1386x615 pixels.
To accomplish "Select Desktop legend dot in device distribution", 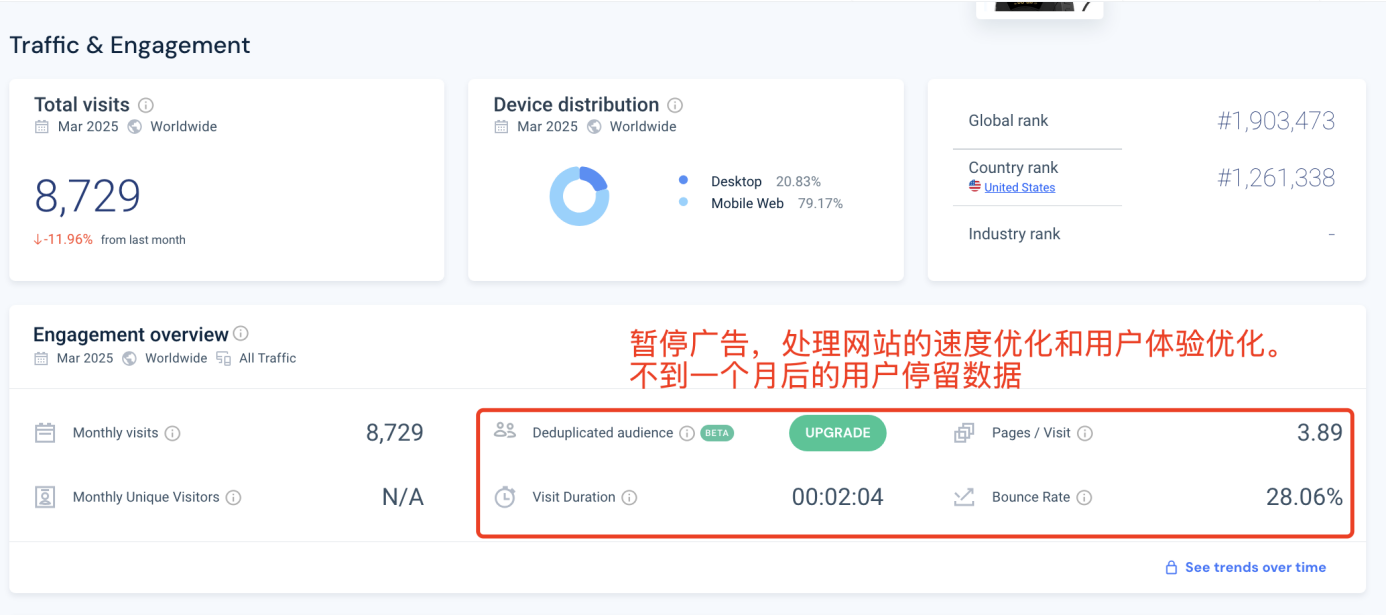I will click(683, 181).
